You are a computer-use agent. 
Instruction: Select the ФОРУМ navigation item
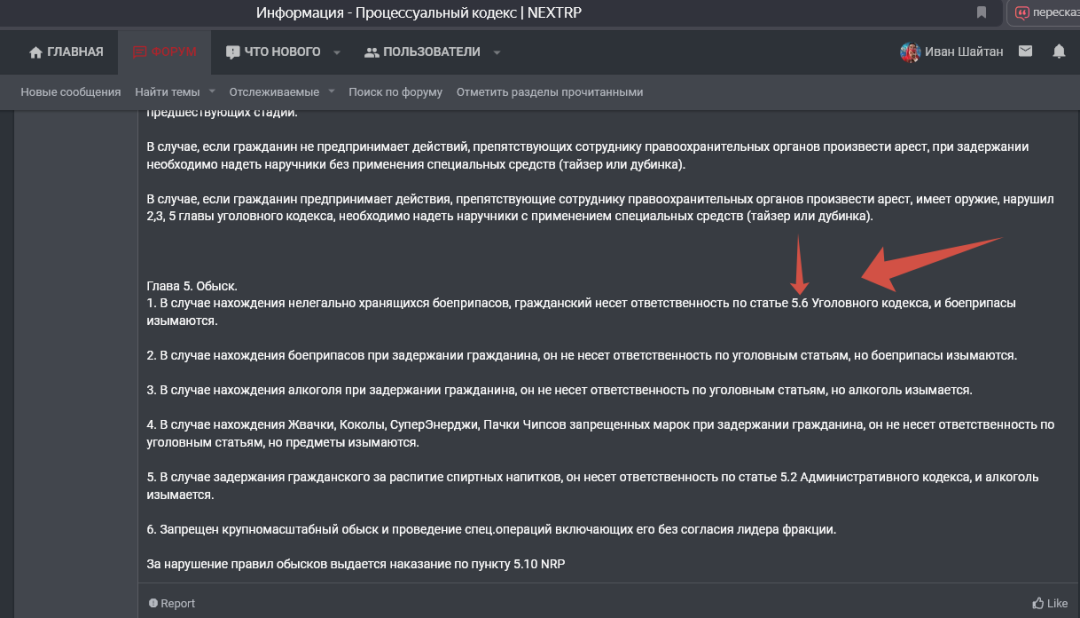[x=166, y=51]
